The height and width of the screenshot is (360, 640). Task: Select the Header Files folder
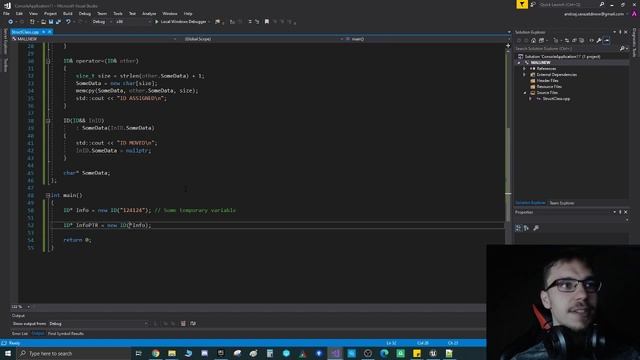tap(547, 80)
